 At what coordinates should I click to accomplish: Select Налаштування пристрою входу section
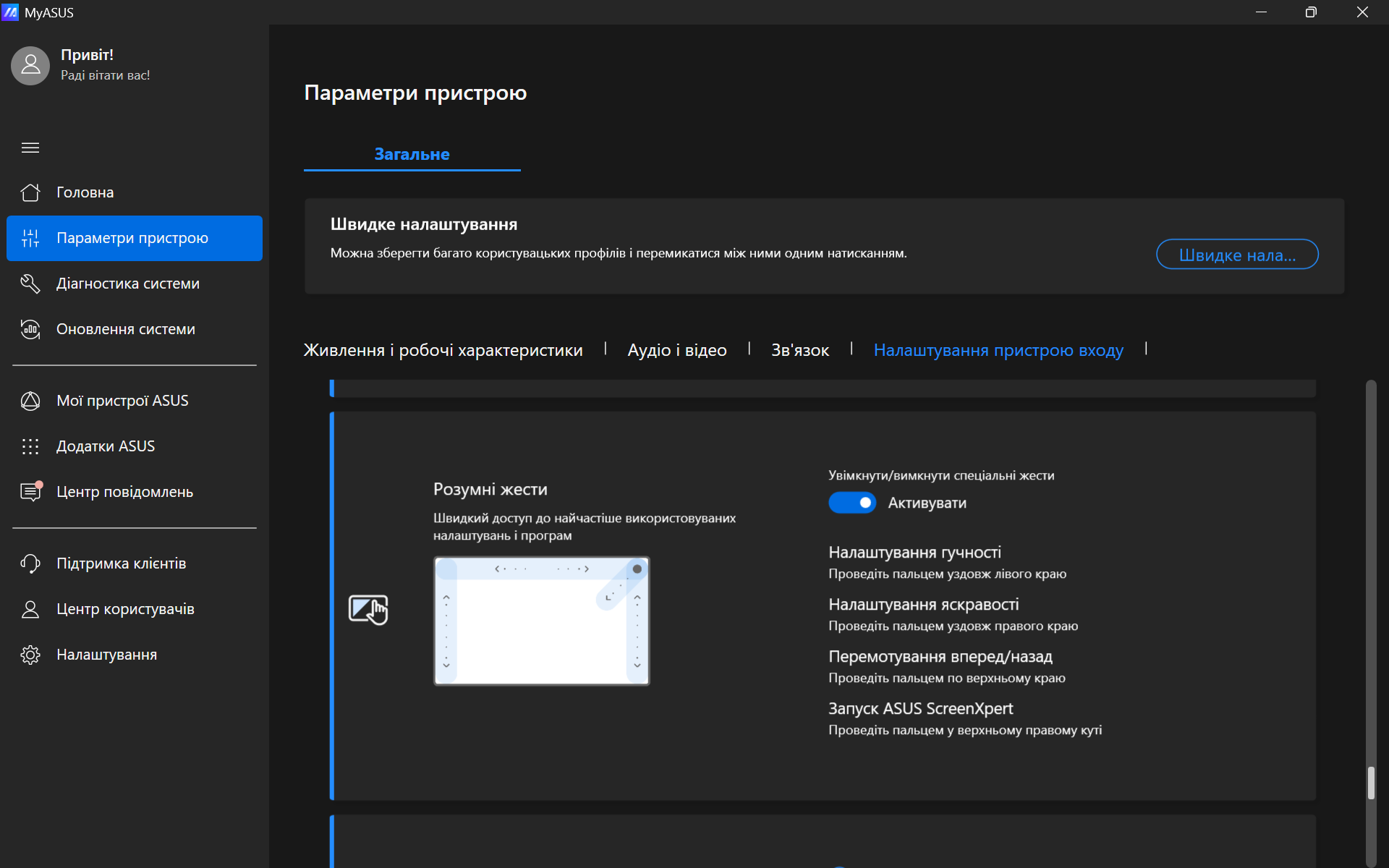tap(998, 350)
